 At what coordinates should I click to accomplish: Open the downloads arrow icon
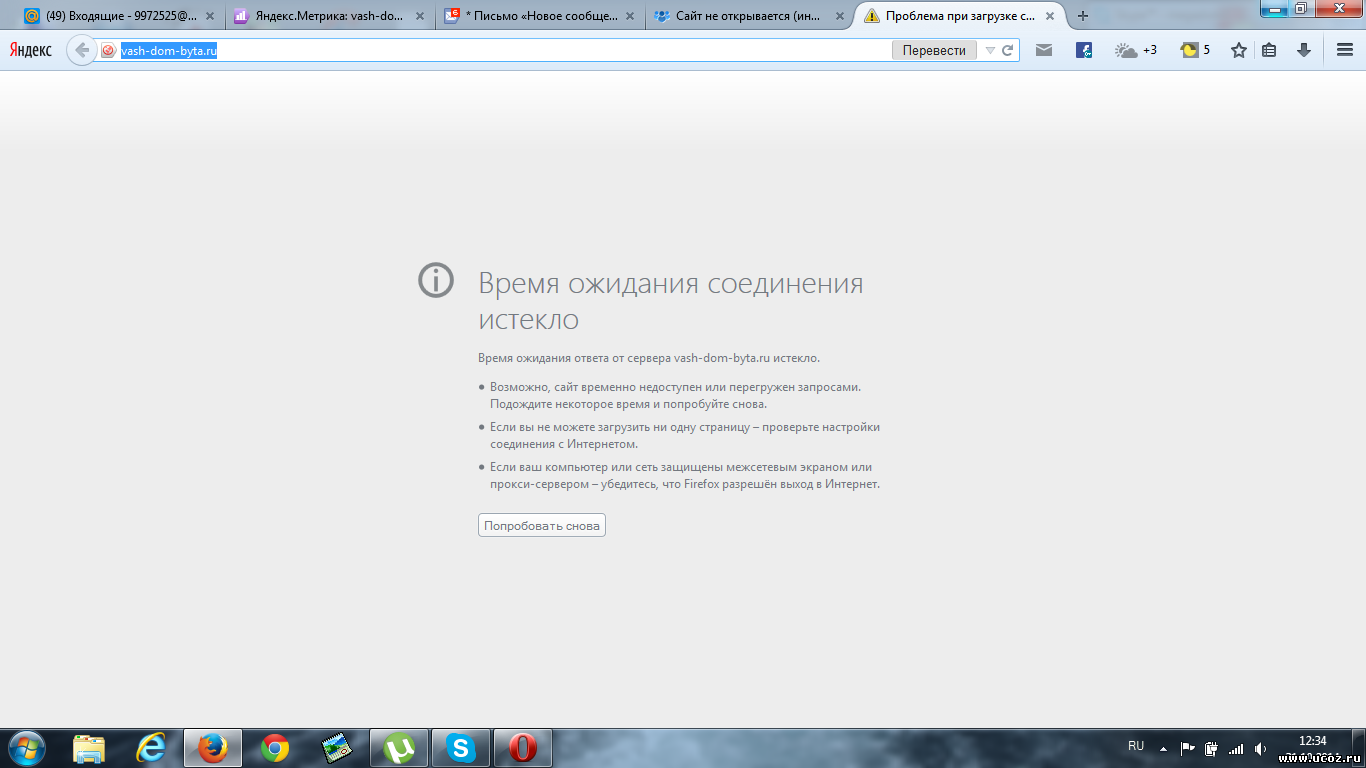point(1304,50)
